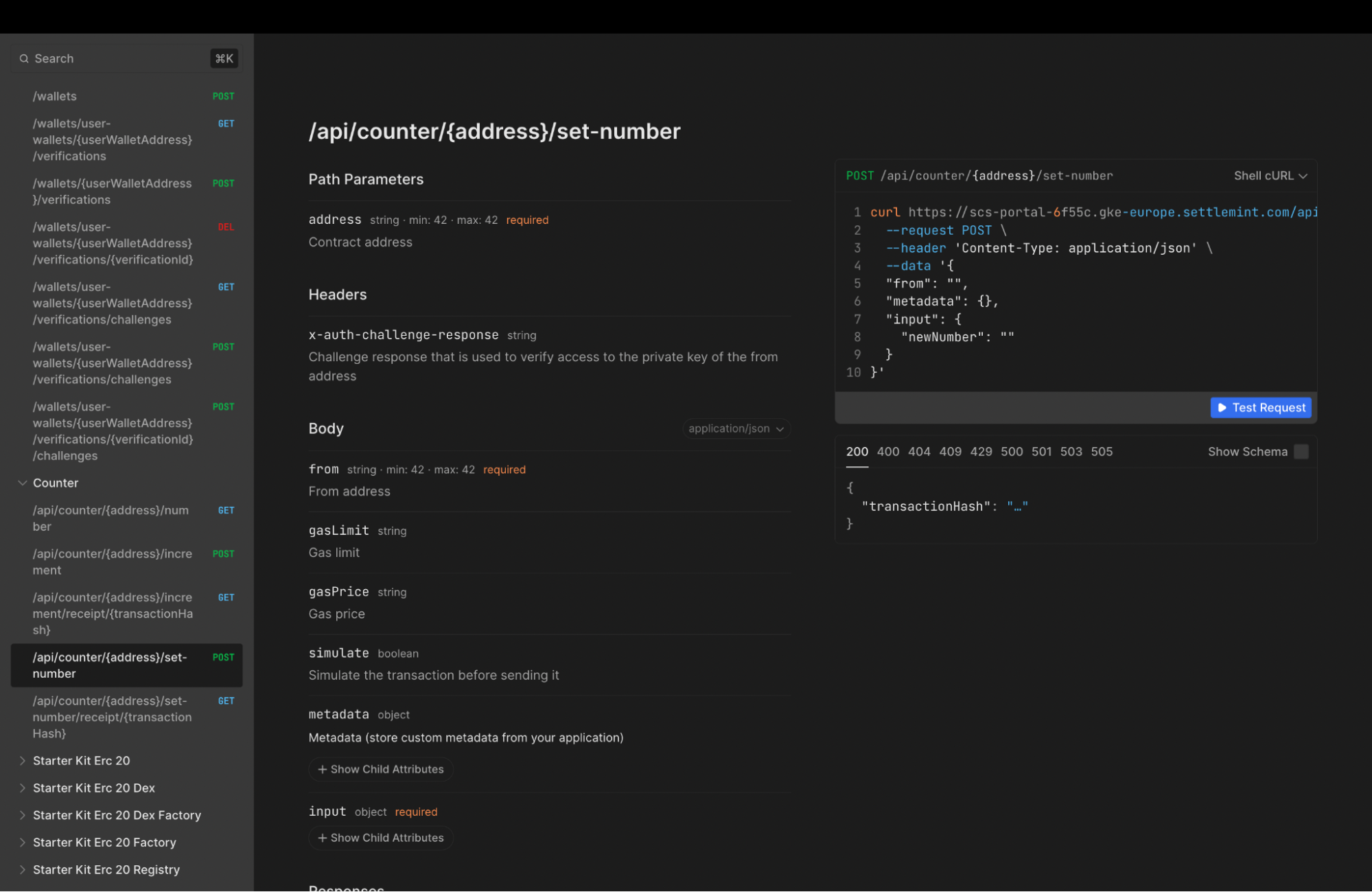This screenshot has height=892, width=1372.
Task: Select the active POST set-number sidebar entry
Action: point(127,665)
